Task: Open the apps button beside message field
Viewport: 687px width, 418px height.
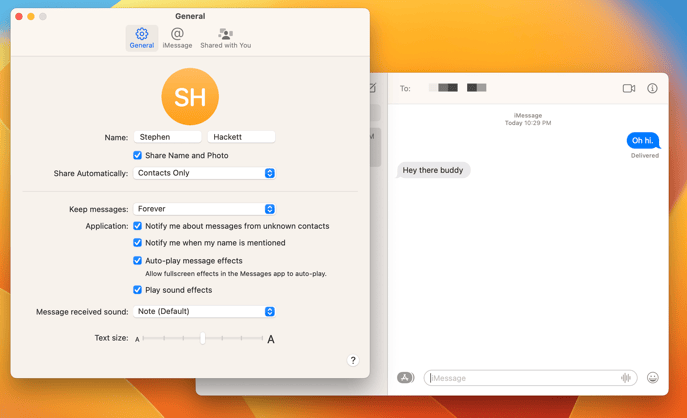Action: 405,377
